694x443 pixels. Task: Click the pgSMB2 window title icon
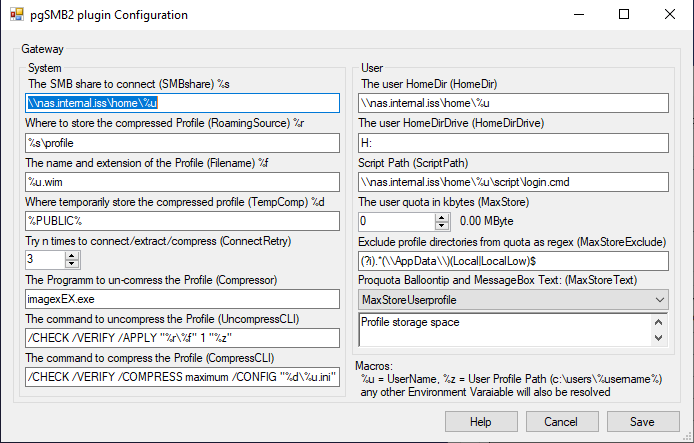(x=17, y=15)
